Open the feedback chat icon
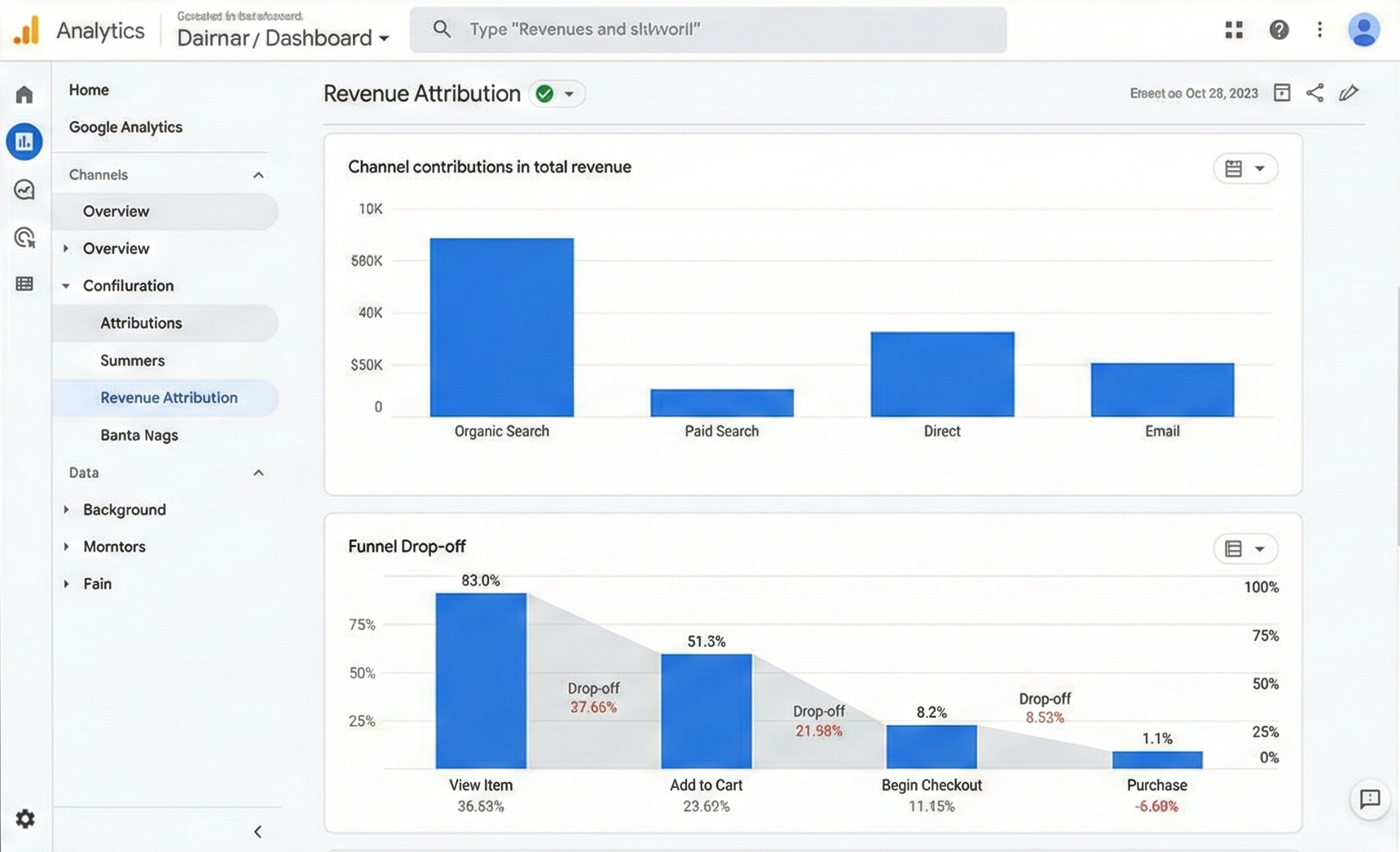Viewport: 1400px width, 852px height. (x=1370, y=799)
